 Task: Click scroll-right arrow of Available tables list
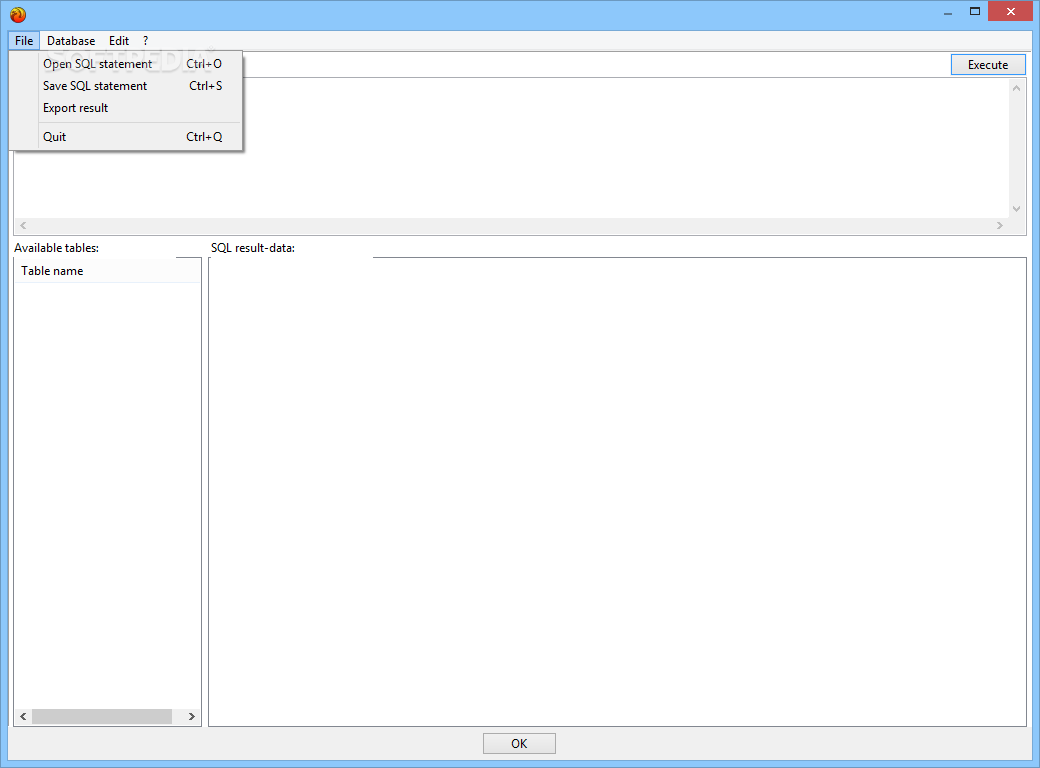click(x=192, y=716)
